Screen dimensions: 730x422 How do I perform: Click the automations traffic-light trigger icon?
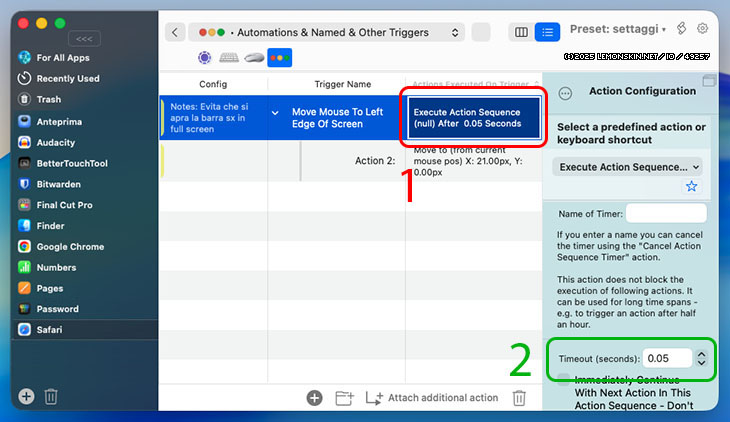280,58
